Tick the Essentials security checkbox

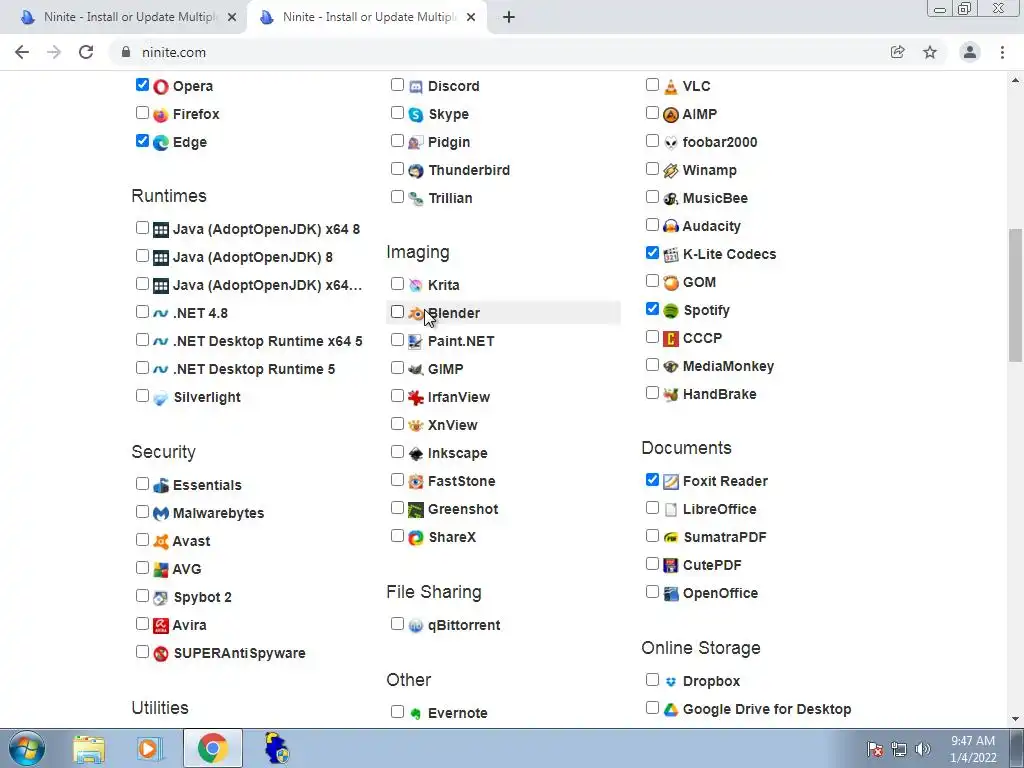pyautogui.click(x=142, y=484)
